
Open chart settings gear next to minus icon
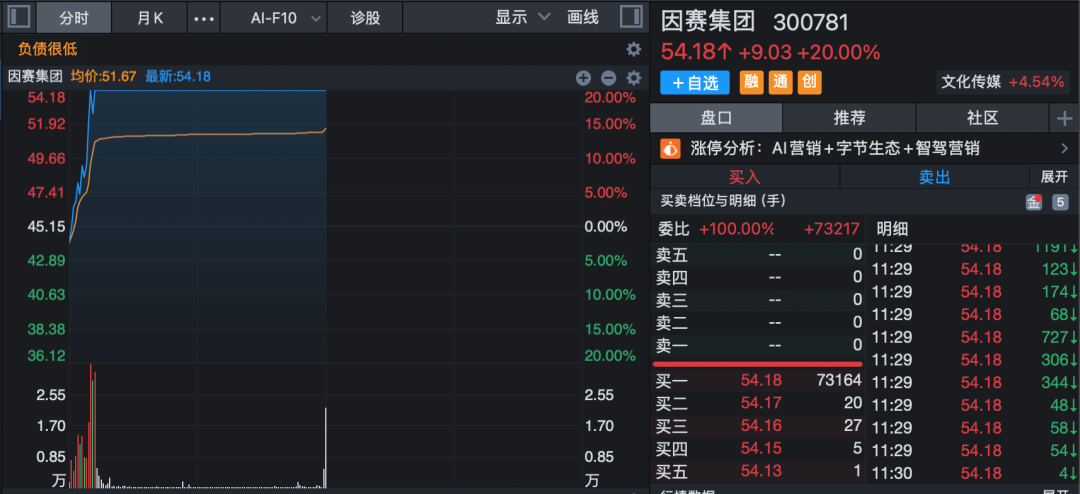(x=633, y=78)
